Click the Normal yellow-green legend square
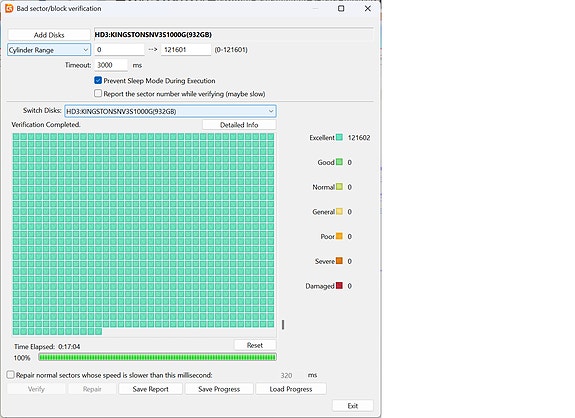Viewport: 575px width, 418px height. click(339, 187)
